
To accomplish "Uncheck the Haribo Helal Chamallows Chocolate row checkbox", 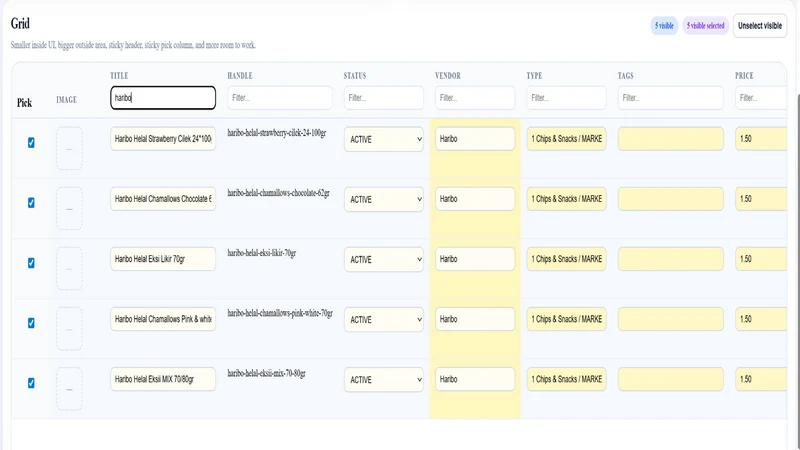I will (x=31, y=203).
